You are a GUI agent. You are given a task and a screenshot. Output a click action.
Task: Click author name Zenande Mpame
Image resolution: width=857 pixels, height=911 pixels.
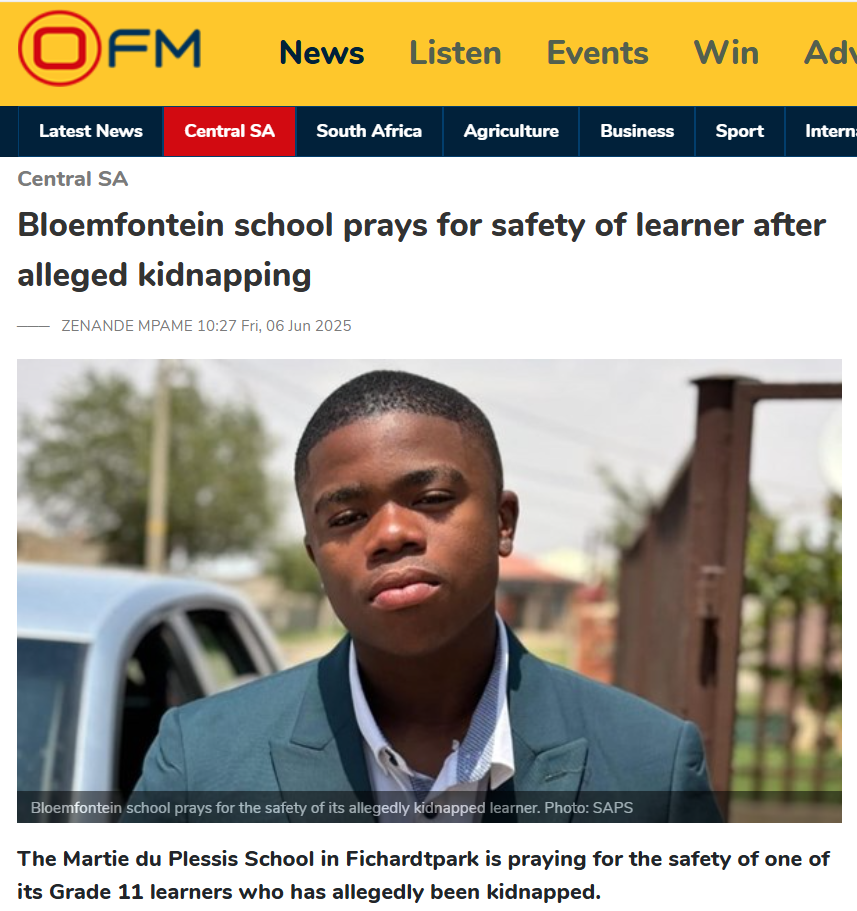(127, 326)
